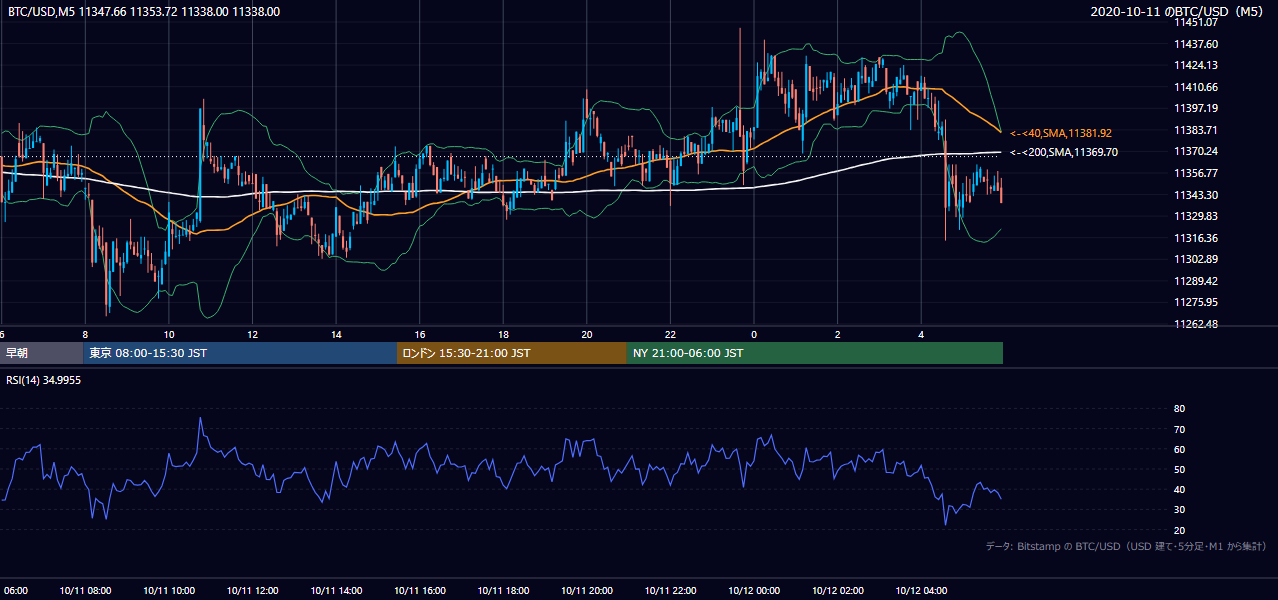Click the RSI axis level 70
1278x600 pixels.
[1179, 429]
